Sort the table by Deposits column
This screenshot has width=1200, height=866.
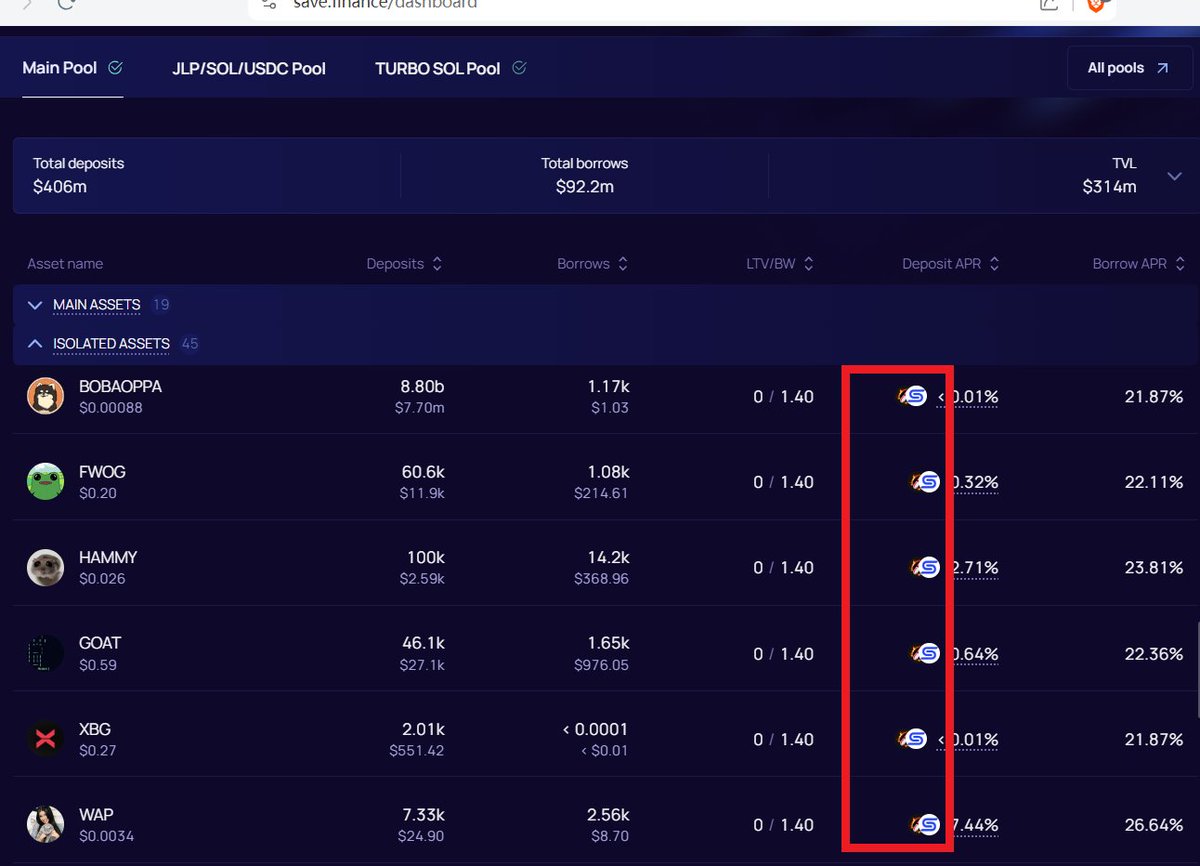[404, 264]
